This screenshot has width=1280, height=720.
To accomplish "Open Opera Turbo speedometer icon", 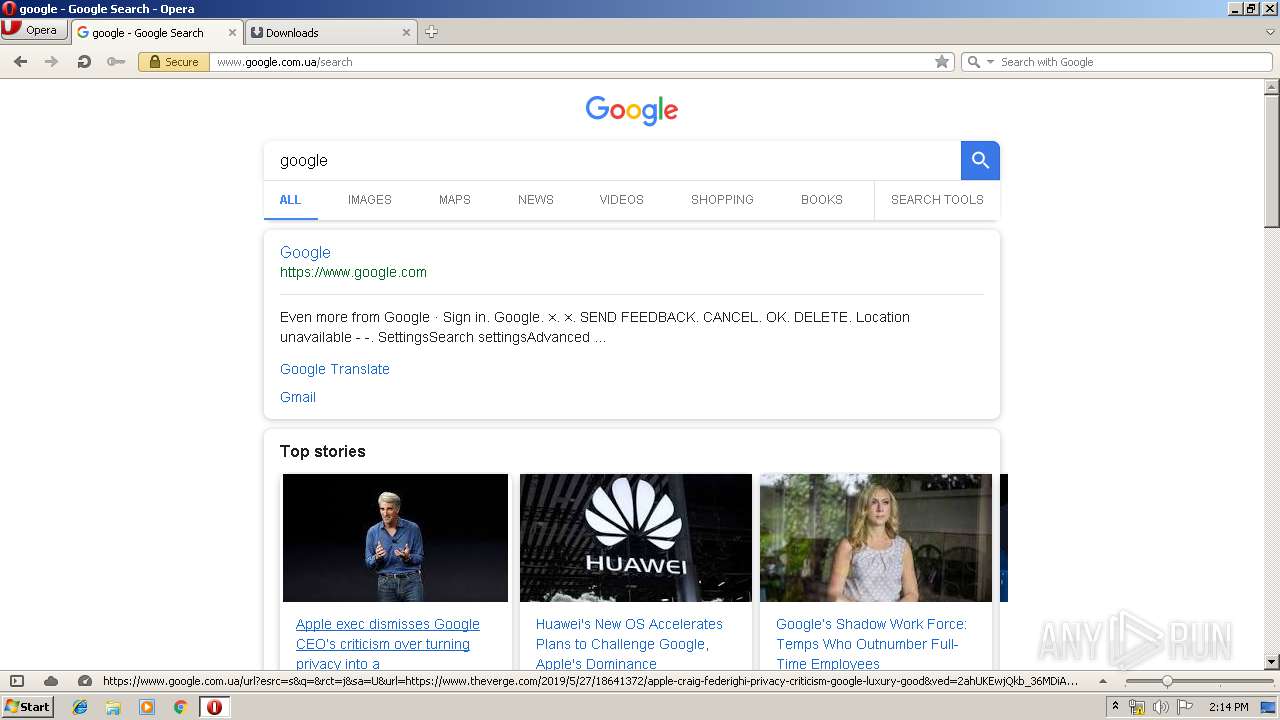I will 85,681.
